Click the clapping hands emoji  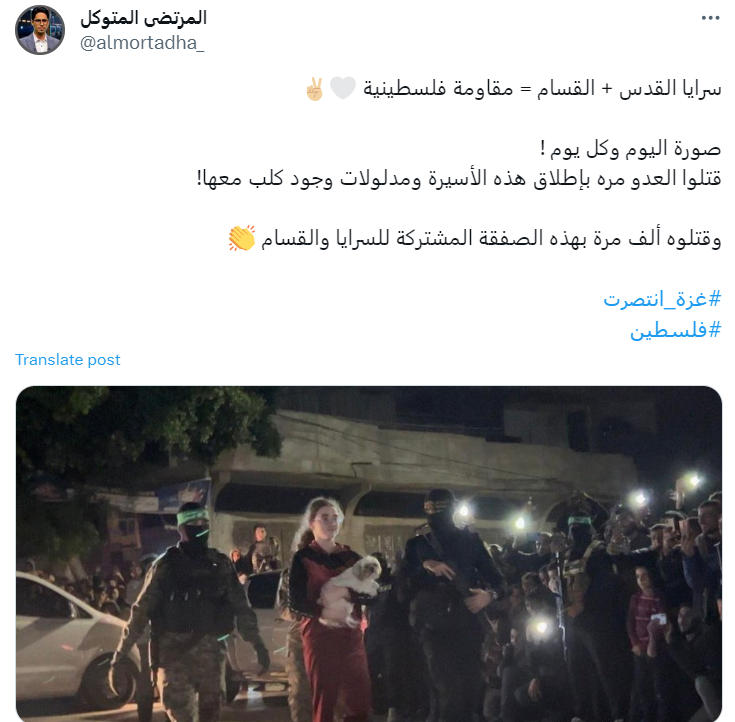(242, 238)
